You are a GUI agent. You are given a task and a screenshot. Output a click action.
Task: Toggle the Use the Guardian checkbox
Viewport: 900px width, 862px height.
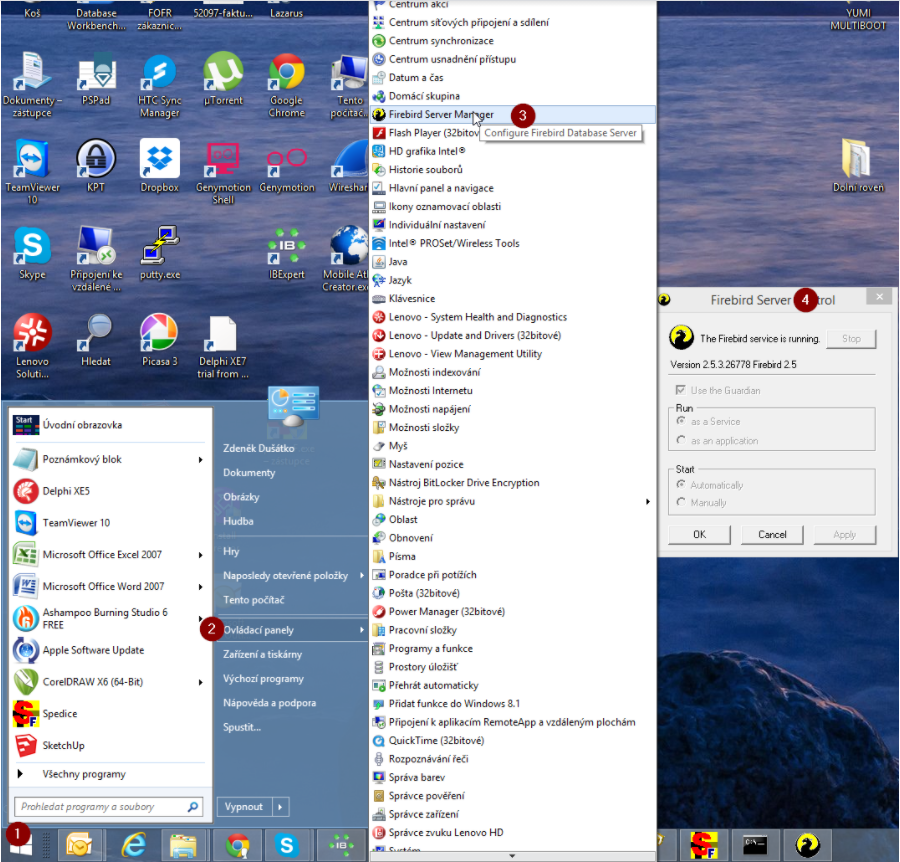(681, 390)
